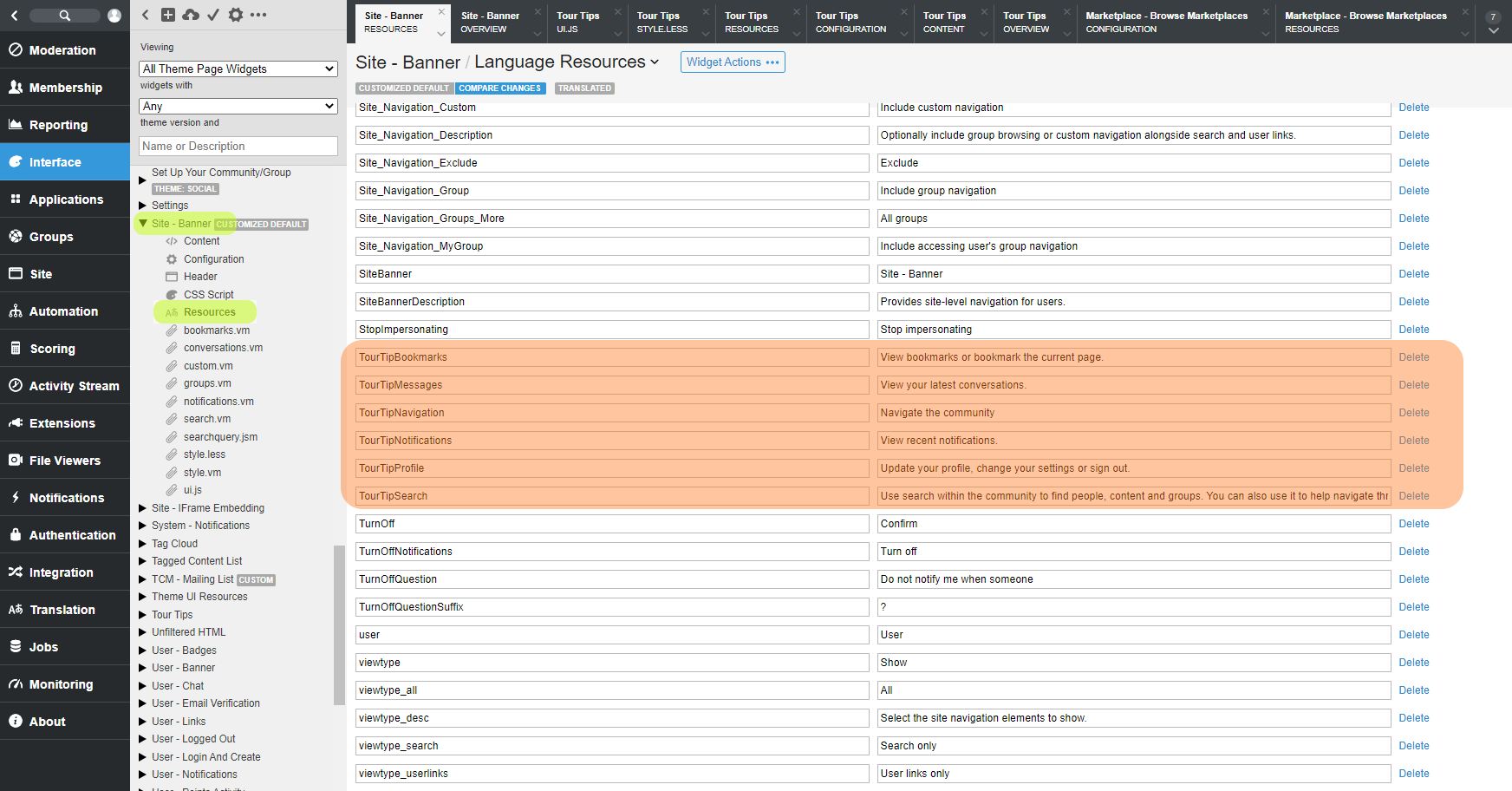1512x791 pixels.
Task: Click the Compare Changes badge
Action: (499, 88)
